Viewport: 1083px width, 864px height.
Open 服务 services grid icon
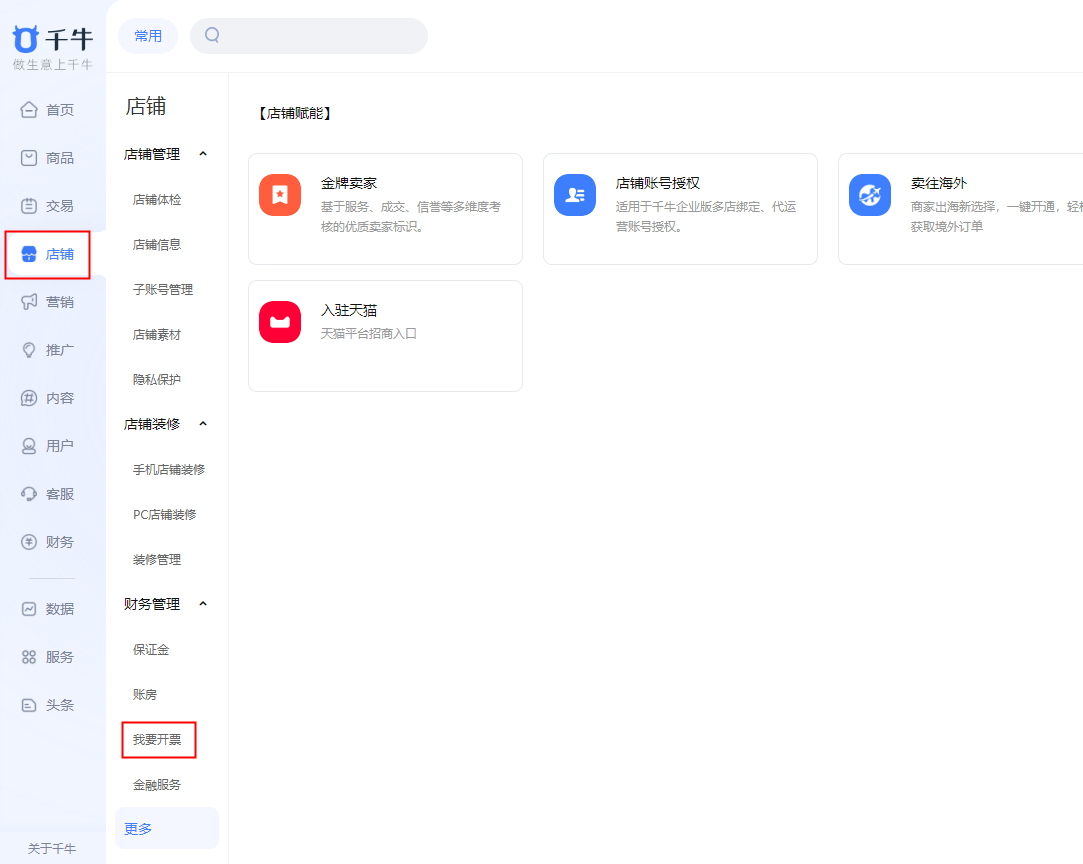(28, 657)
